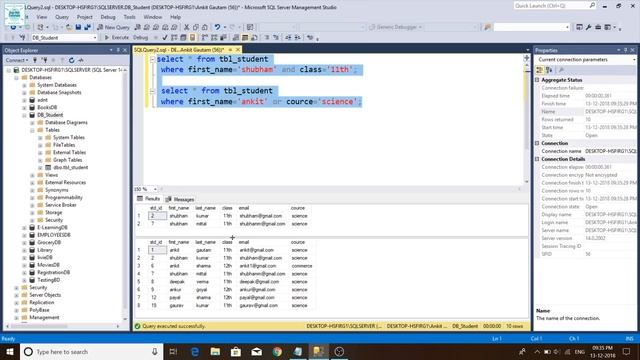Image resolution: width=640 pixels, height=360 pixels.
Task: Click the Parse checkmark icon
Action: [x=164, y=38]
